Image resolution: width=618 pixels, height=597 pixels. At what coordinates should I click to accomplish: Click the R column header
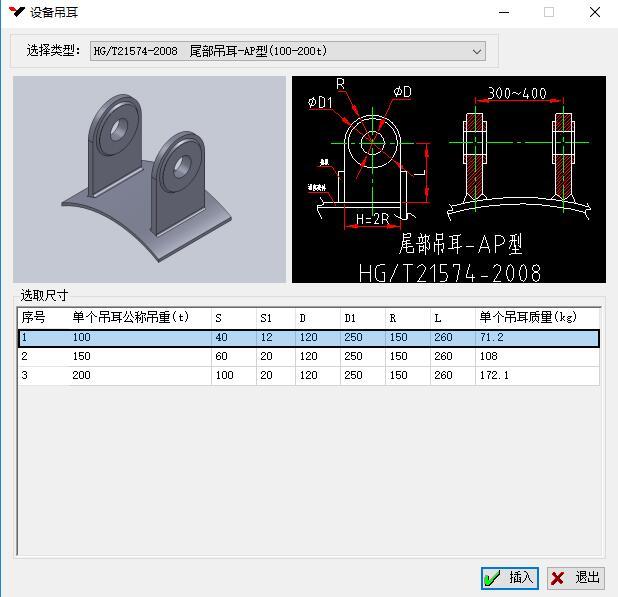pyautogui.click(x=408, y=318)
